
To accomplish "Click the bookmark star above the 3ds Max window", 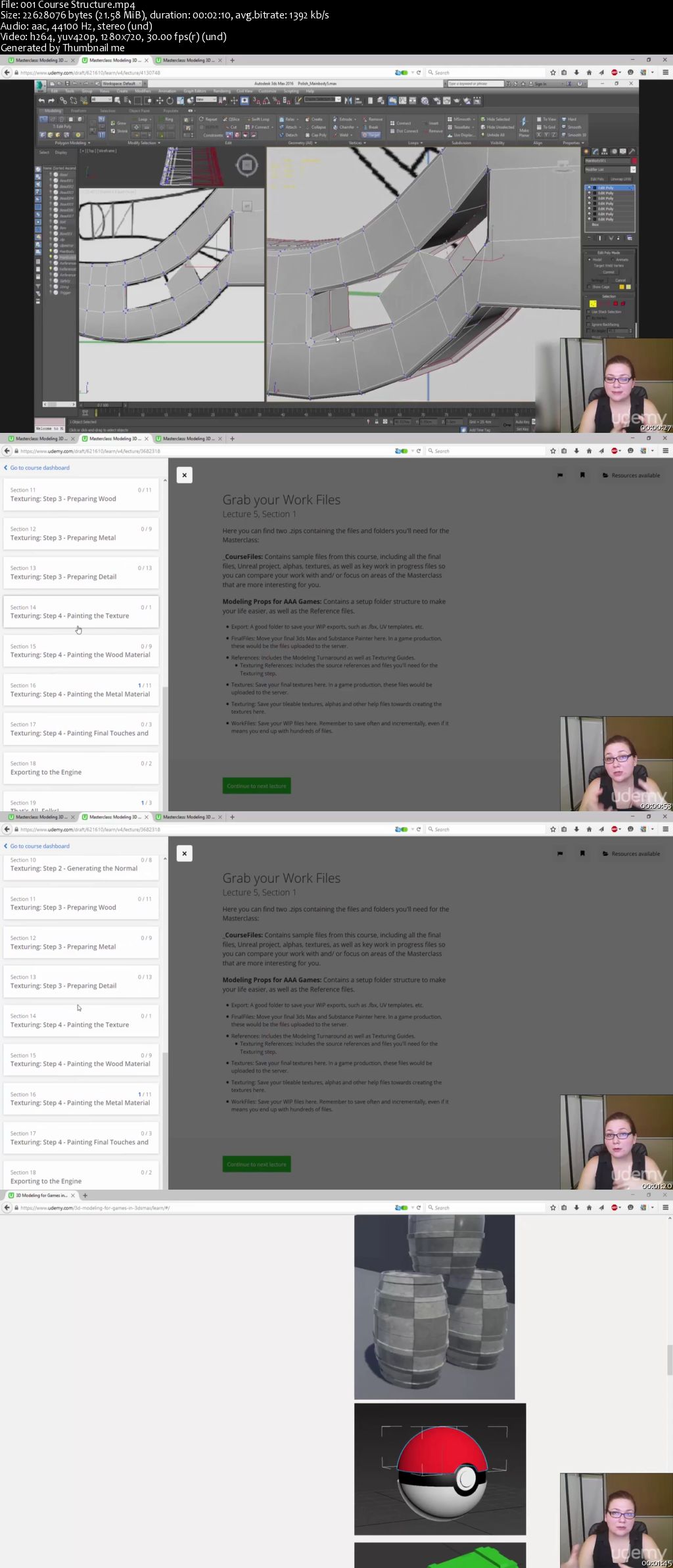I will point(553,72).
